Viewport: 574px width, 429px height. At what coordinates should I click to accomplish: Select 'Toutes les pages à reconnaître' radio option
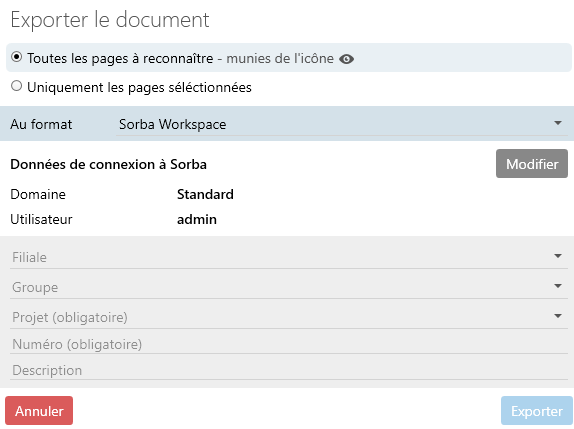point(16,57)
